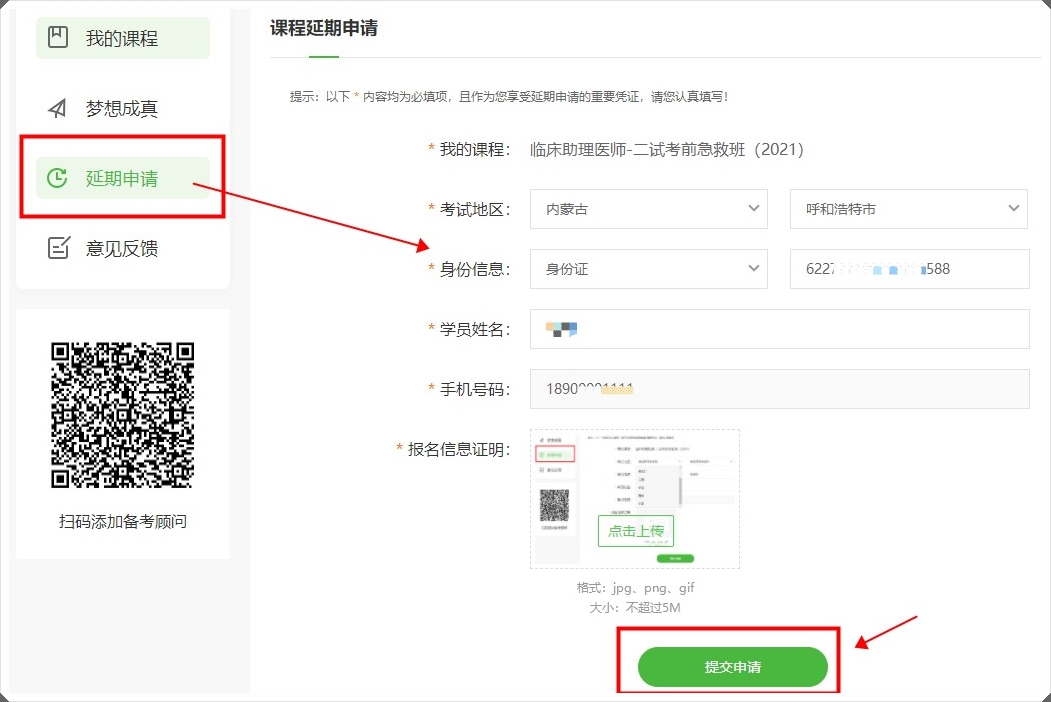Focus the 学员姓名 input field
Screen dimensions: 1051x702
(x=779, y=329)
